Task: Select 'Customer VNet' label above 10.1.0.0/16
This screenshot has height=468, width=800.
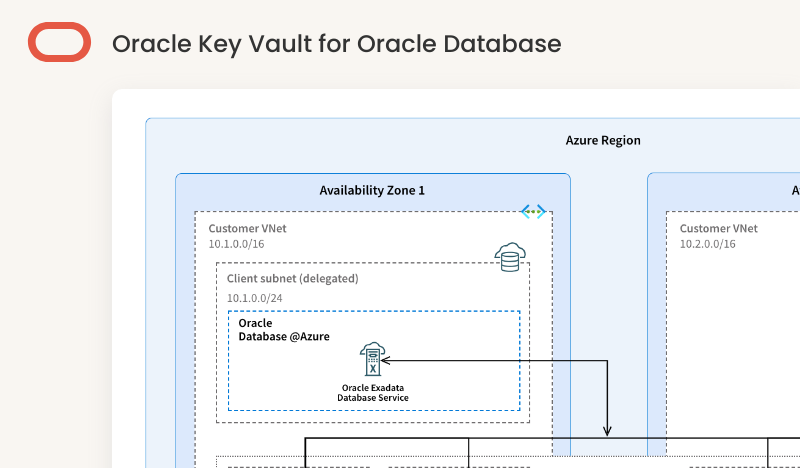Action: point(247,228)
